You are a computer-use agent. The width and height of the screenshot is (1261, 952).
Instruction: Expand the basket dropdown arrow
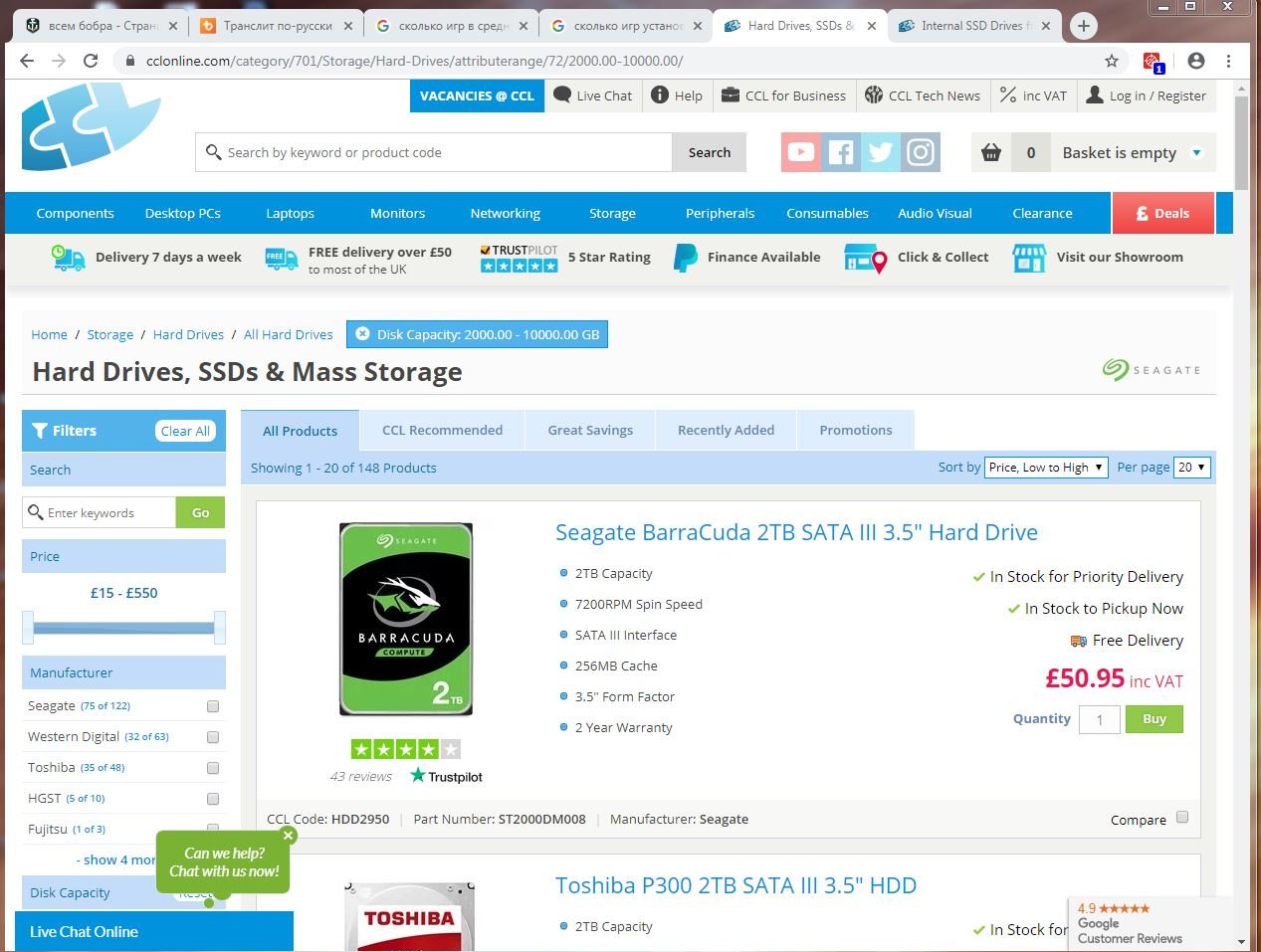(1196, 152)
